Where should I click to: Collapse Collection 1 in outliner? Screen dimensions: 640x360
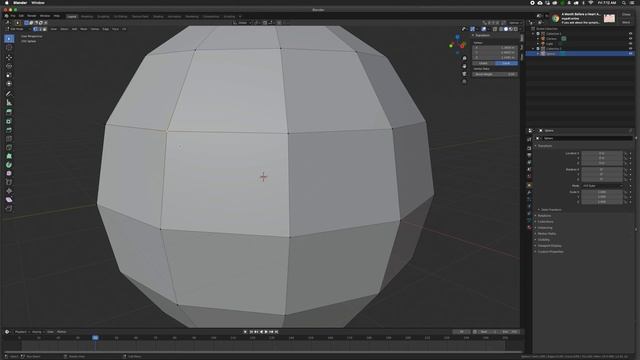(533, 34)
